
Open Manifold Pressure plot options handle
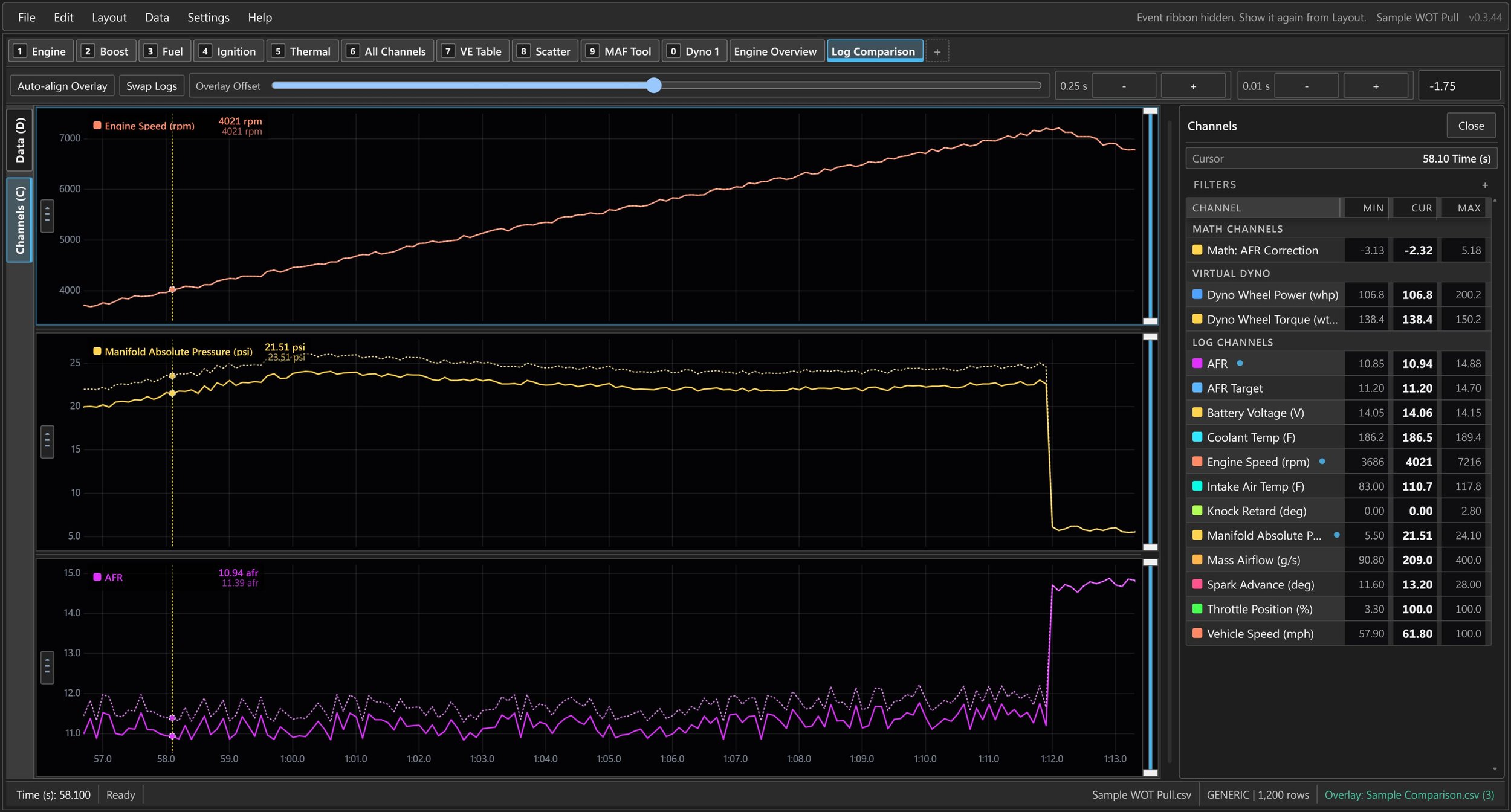point(47,442)
